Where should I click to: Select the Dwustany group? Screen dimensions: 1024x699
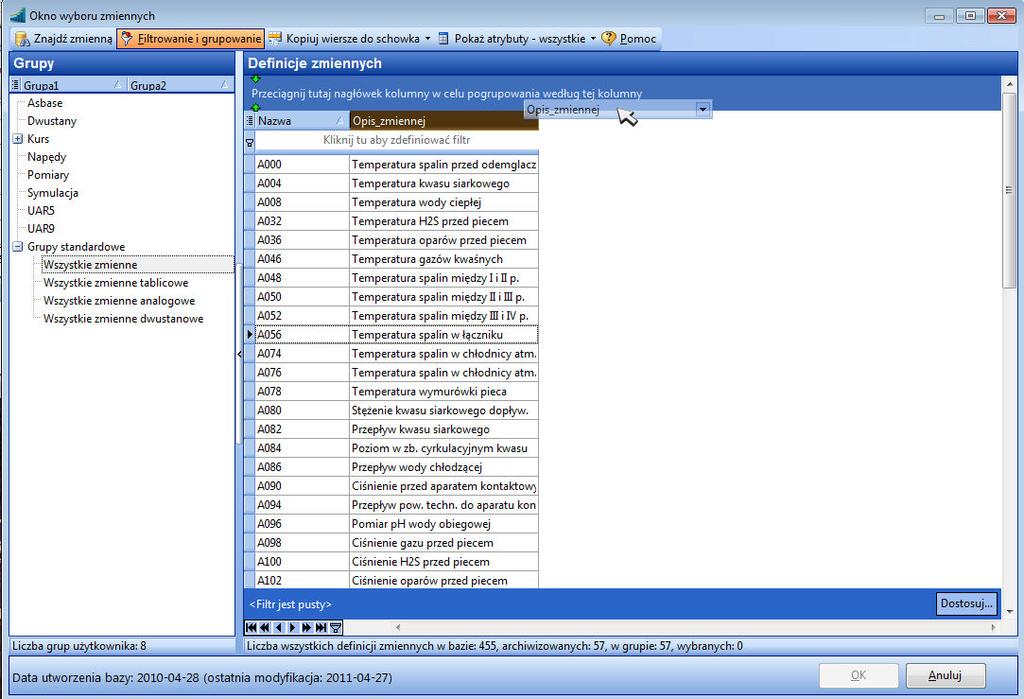pos(52,121)
